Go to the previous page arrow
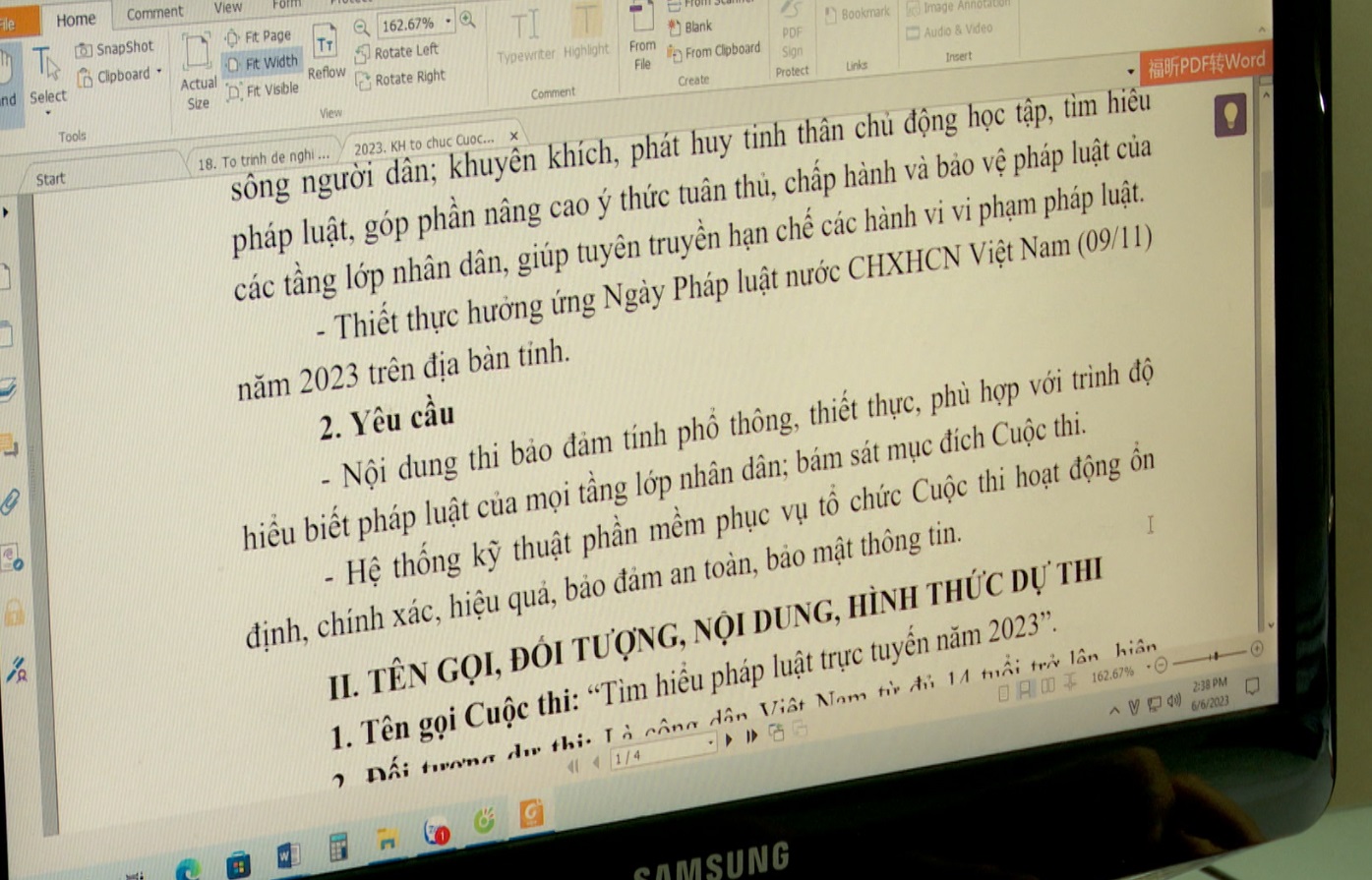The height and width of the screenshot is (880, 1372). [596, 763]
